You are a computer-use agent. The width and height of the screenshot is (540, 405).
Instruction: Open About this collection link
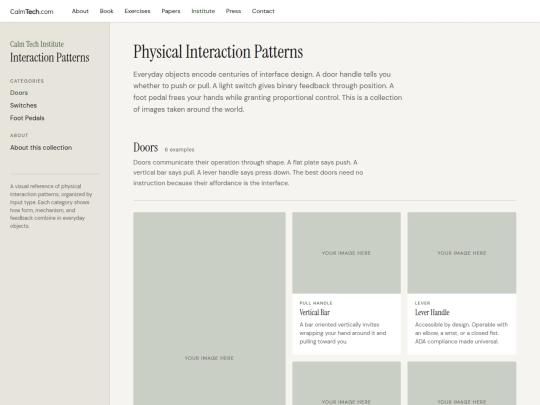click(41, 147)
